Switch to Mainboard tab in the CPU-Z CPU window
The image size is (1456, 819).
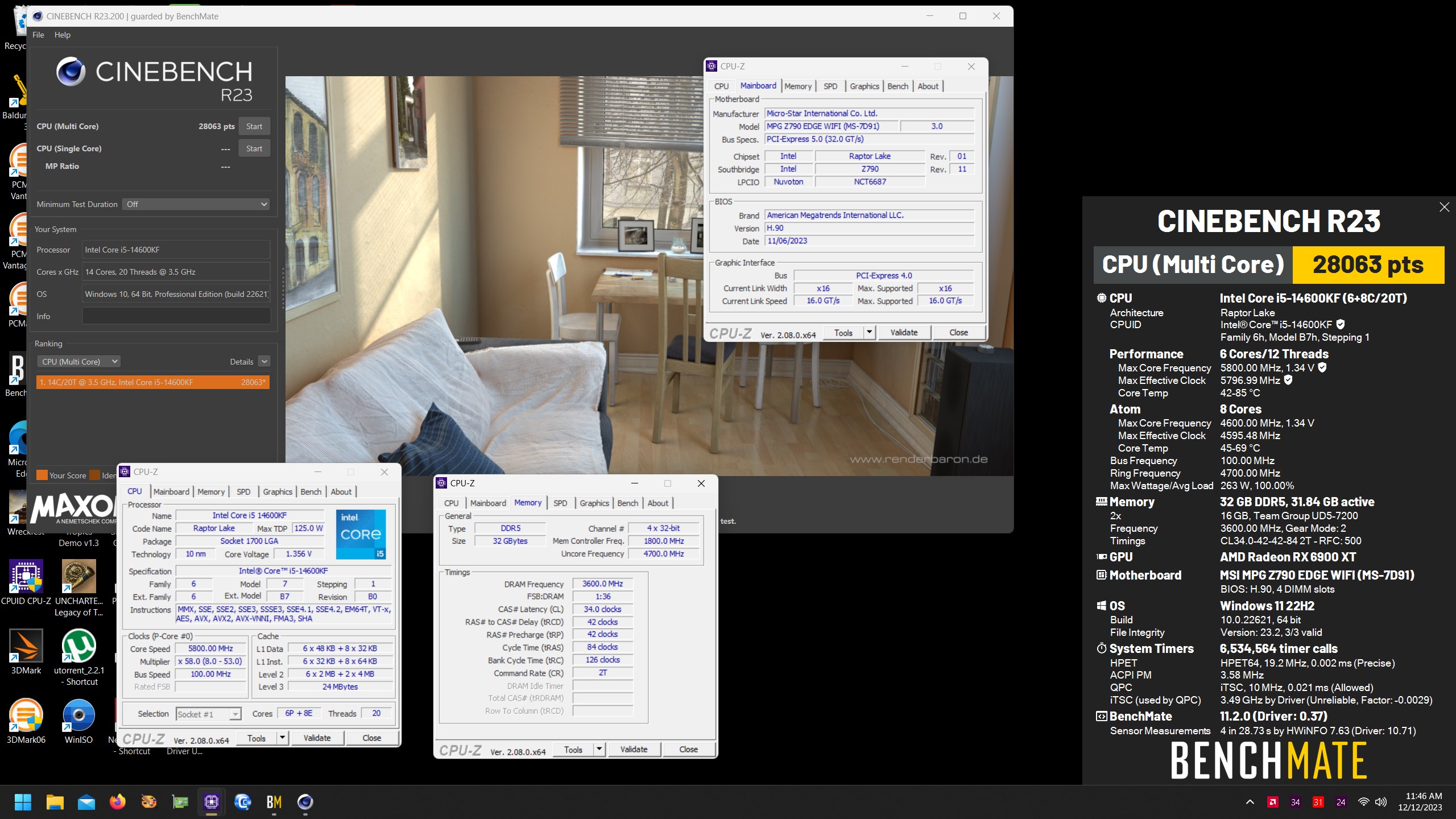171,492
